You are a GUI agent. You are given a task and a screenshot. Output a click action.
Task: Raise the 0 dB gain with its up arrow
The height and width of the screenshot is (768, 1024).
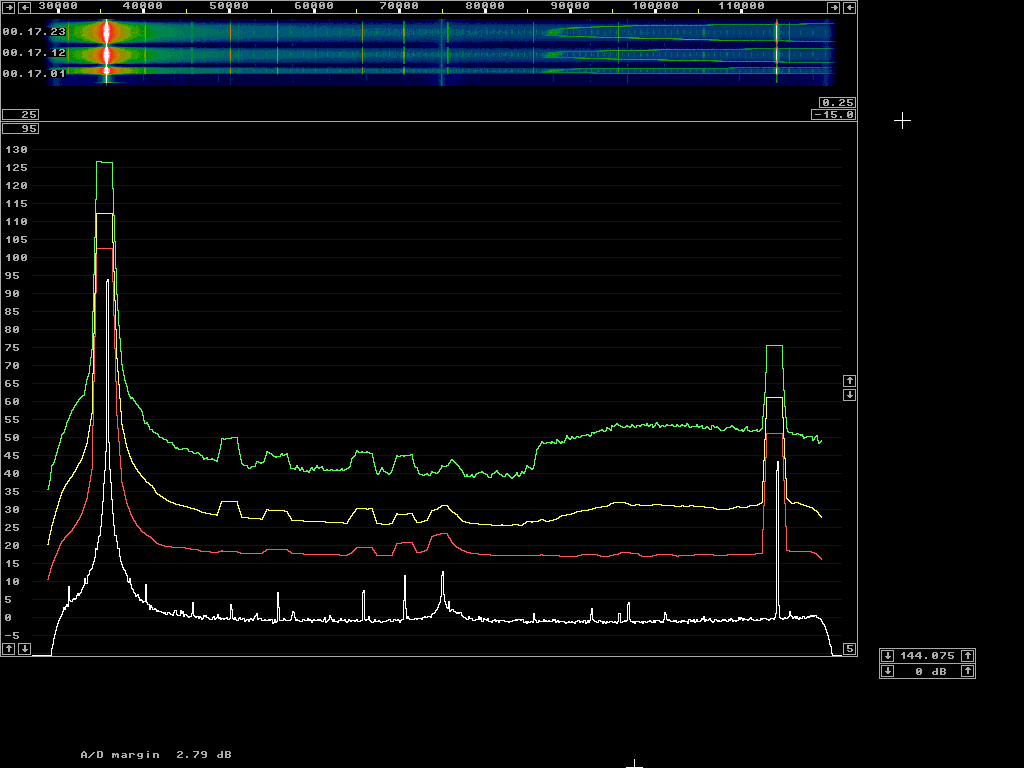click(x=968, y=671)
